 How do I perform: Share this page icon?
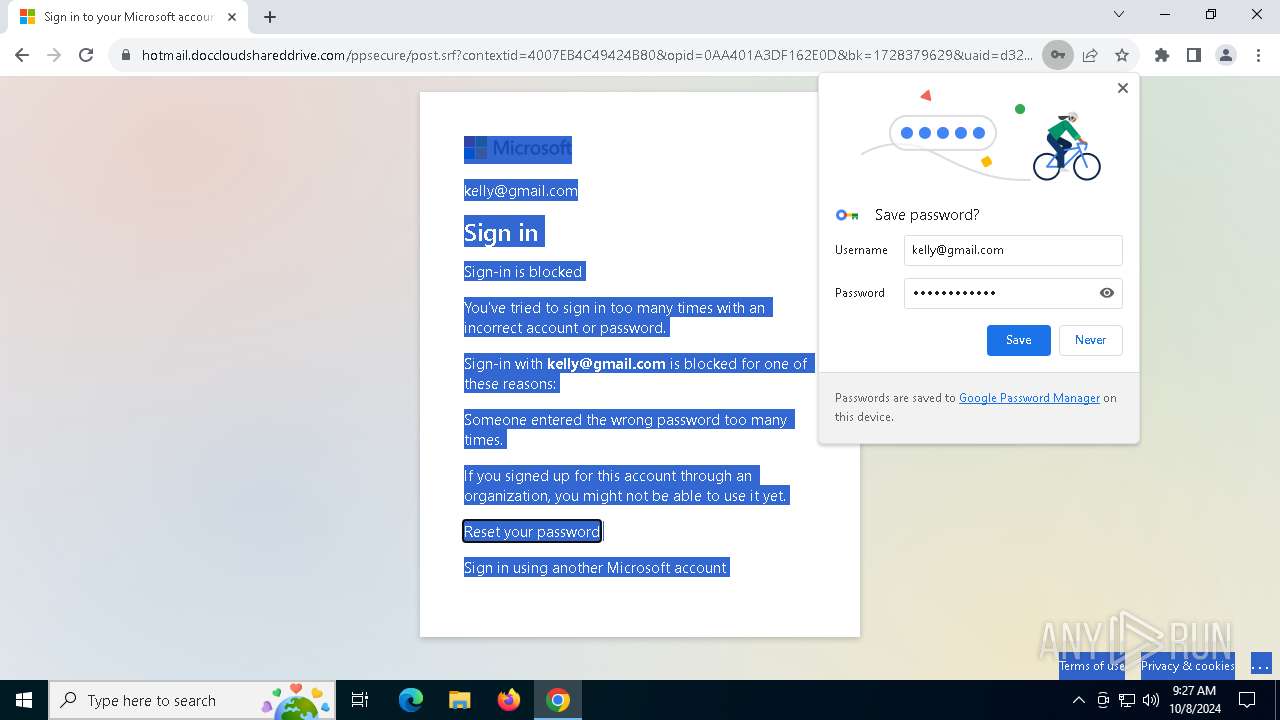[1090, 55]
